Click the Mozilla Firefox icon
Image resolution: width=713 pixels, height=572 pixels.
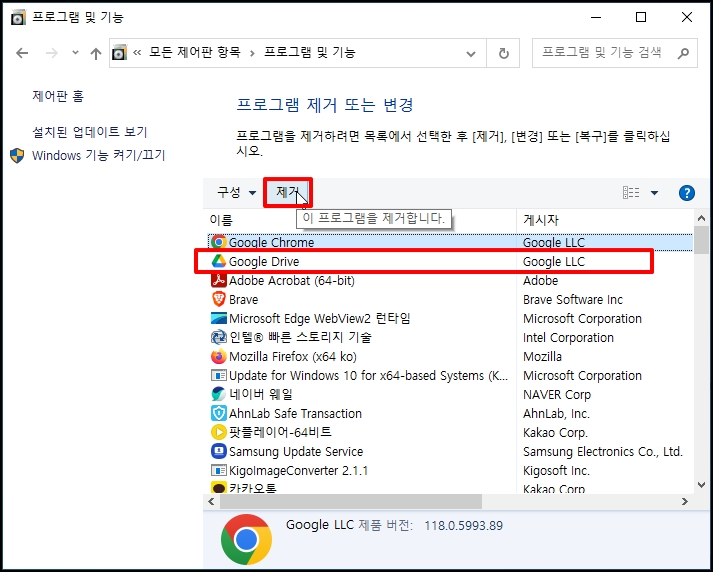pyautogui.click(x=219, y=356)
